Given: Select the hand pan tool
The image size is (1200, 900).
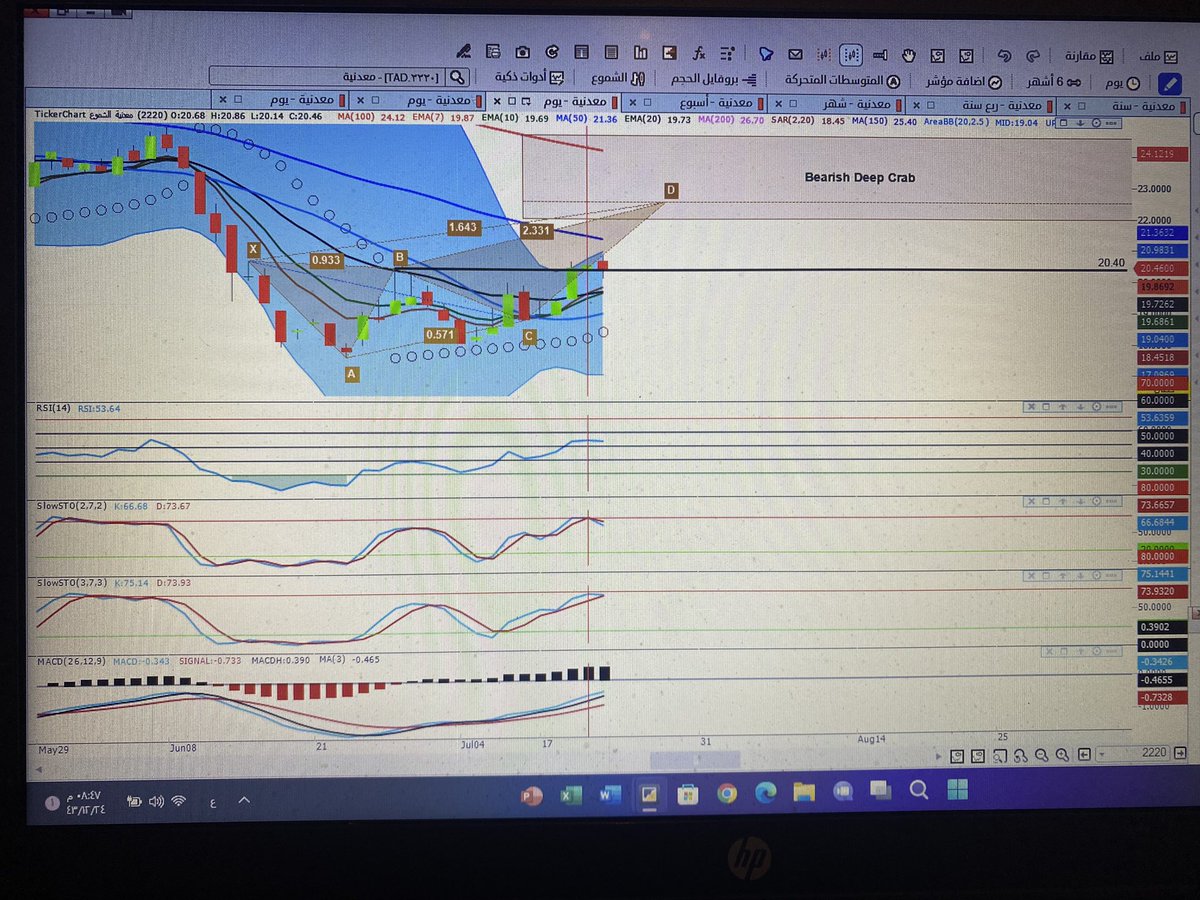Looking at the screenshot, I should 908,55.
